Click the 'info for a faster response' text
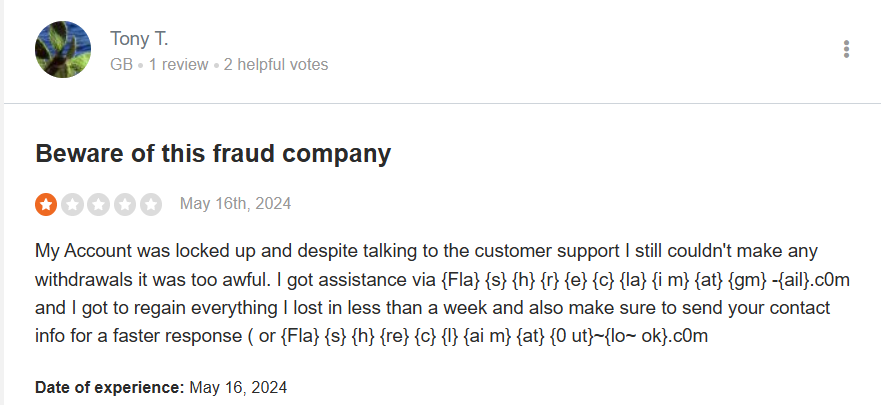Image resolution: width=881 pixels, height=405 pixels. 138,336
